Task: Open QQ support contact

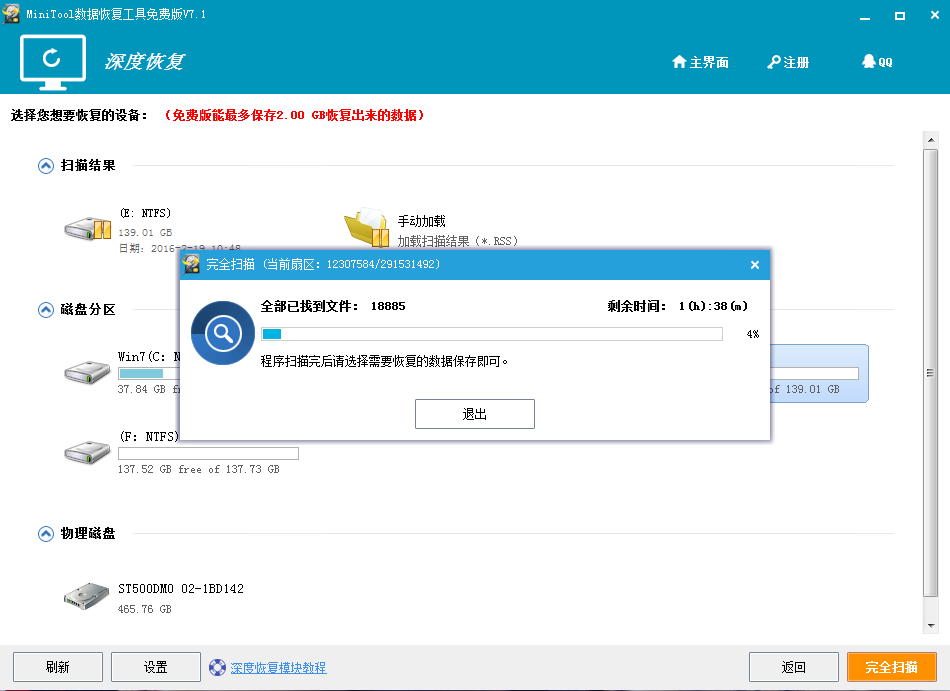Action: [877, 61]
